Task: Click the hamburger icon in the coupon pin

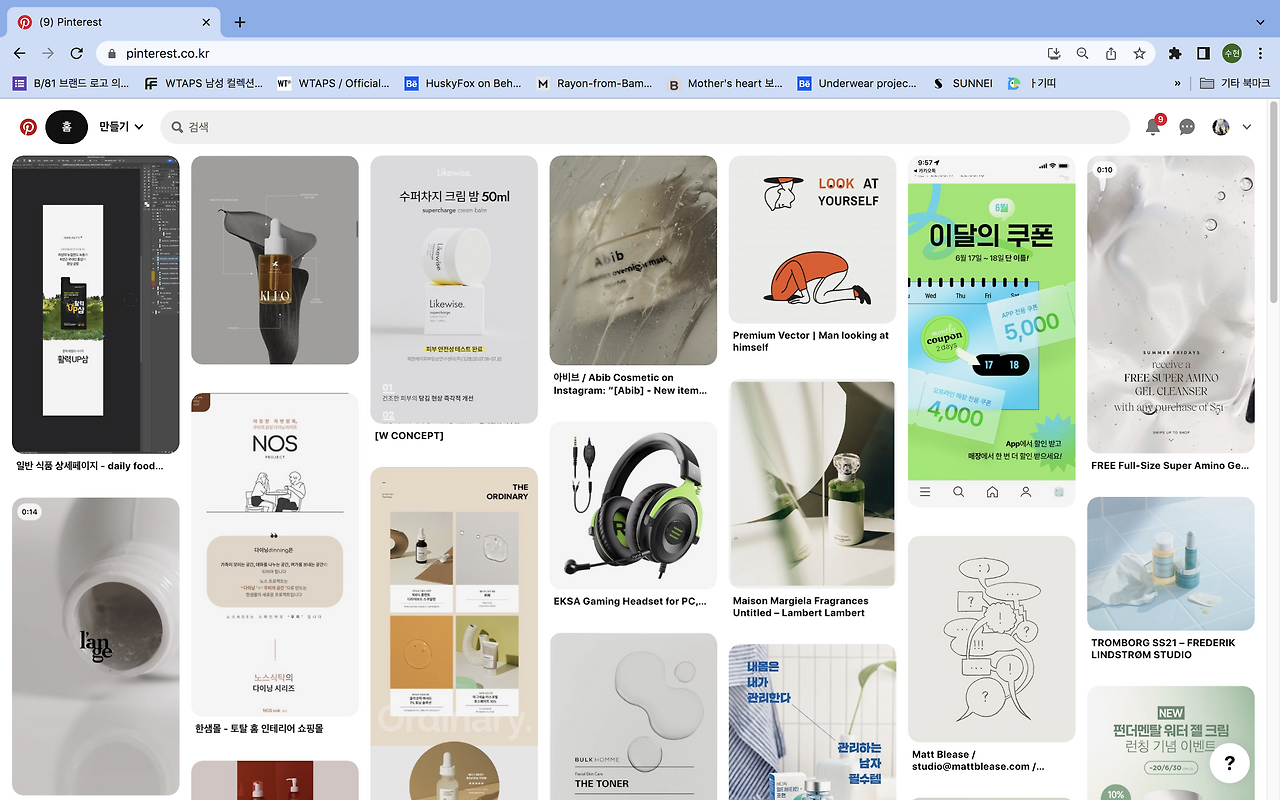Action: click(x=925, y=492)
